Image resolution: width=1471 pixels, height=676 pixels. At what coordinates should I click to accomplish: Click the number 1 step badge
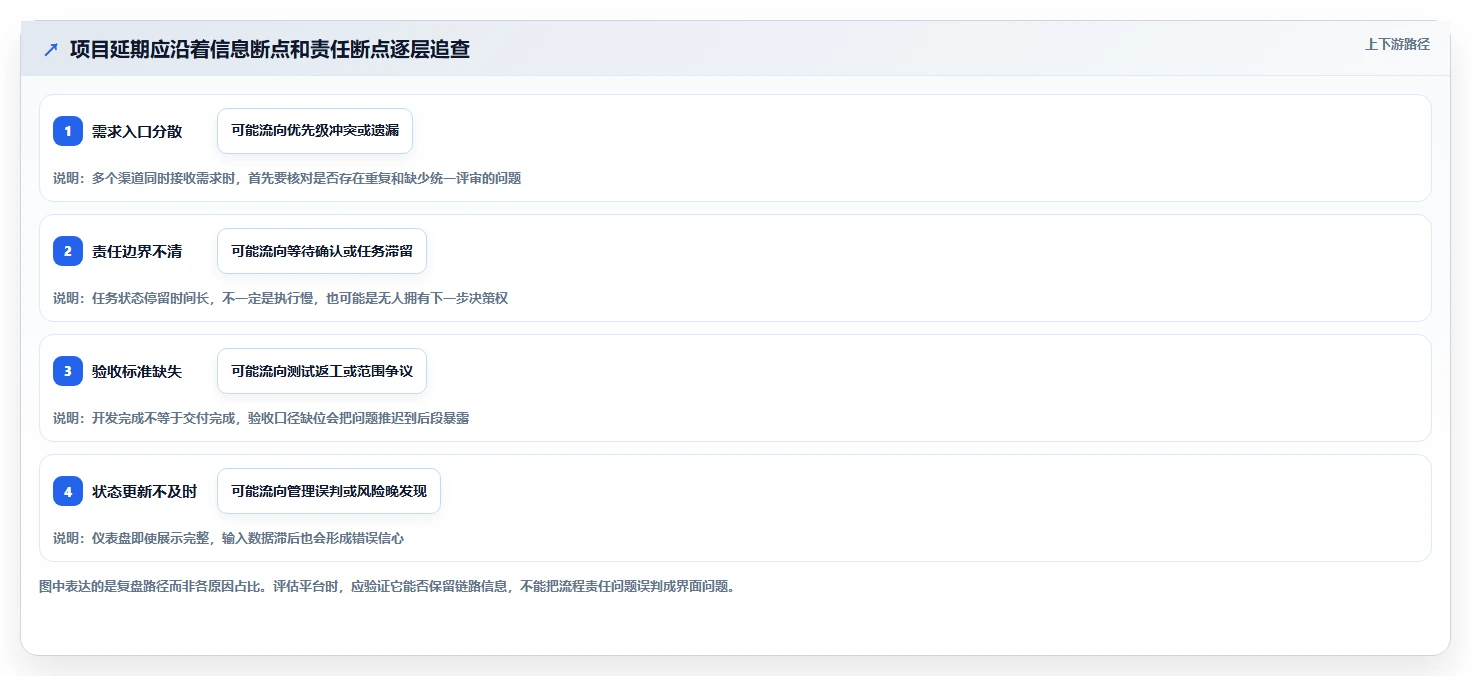tap(68, 131)
